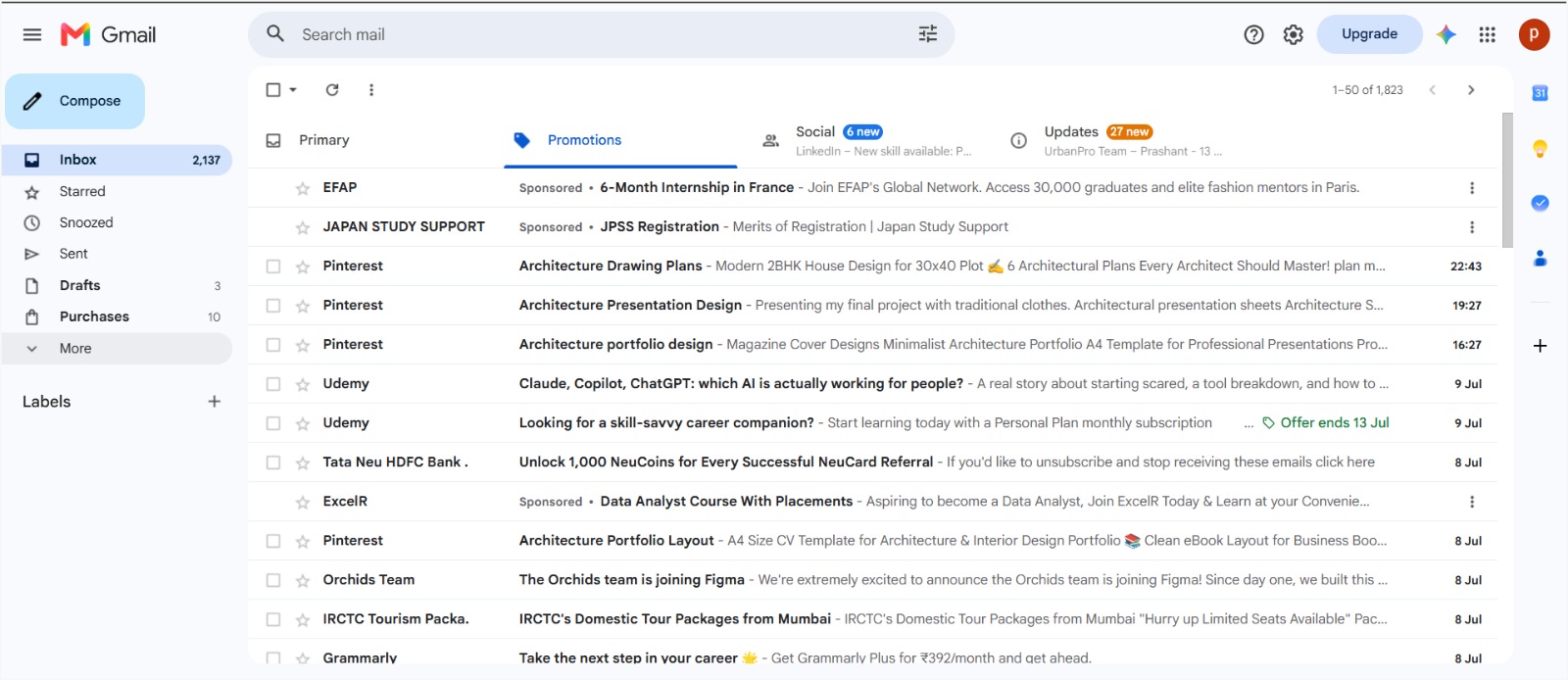The height and width of the screenshot is (680, 1568).
Task: Open the Sent folder
Action: point(117,254)
